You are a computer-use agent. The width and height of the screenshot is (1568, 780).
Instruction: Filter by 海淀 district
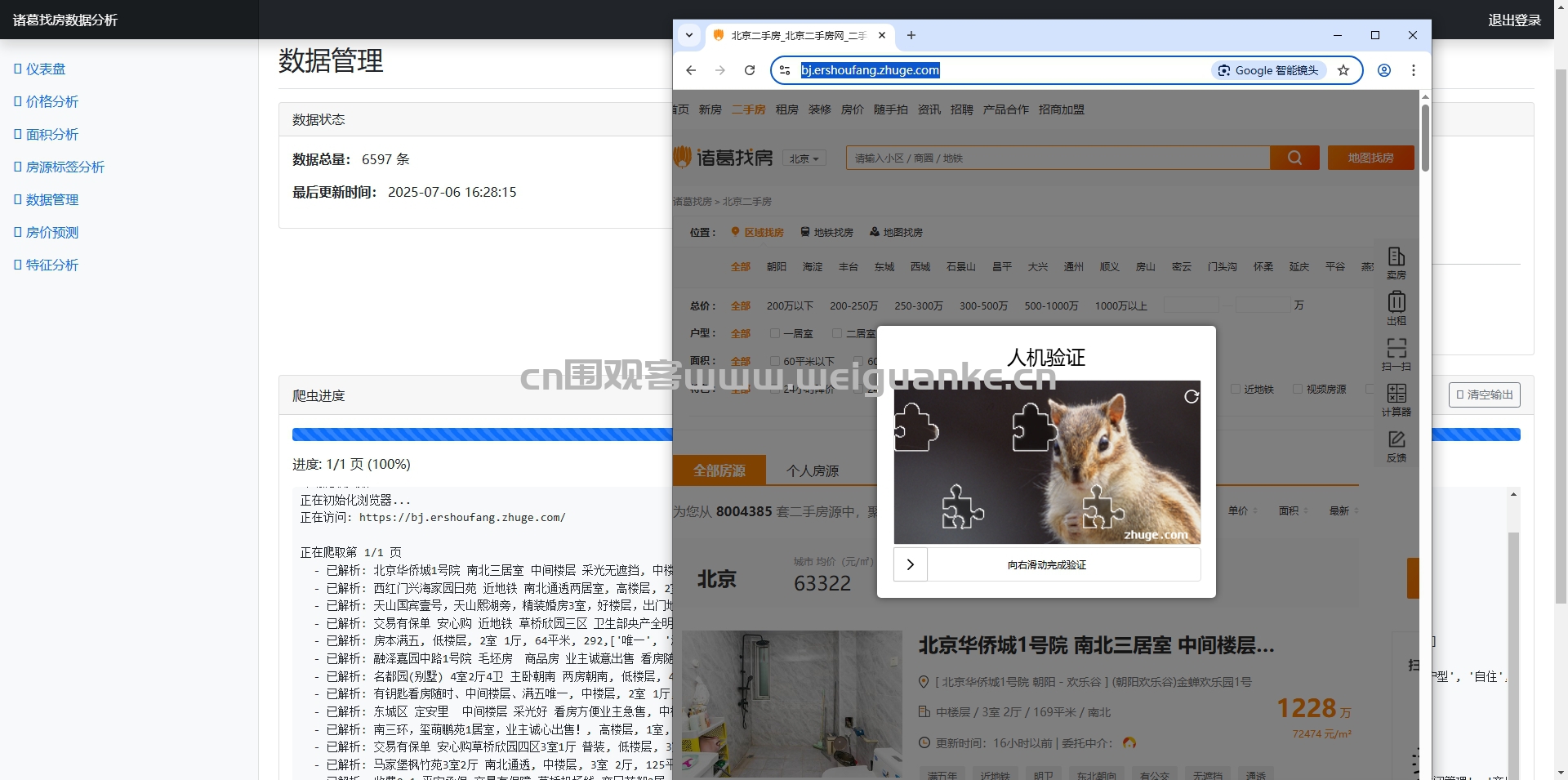812,267
